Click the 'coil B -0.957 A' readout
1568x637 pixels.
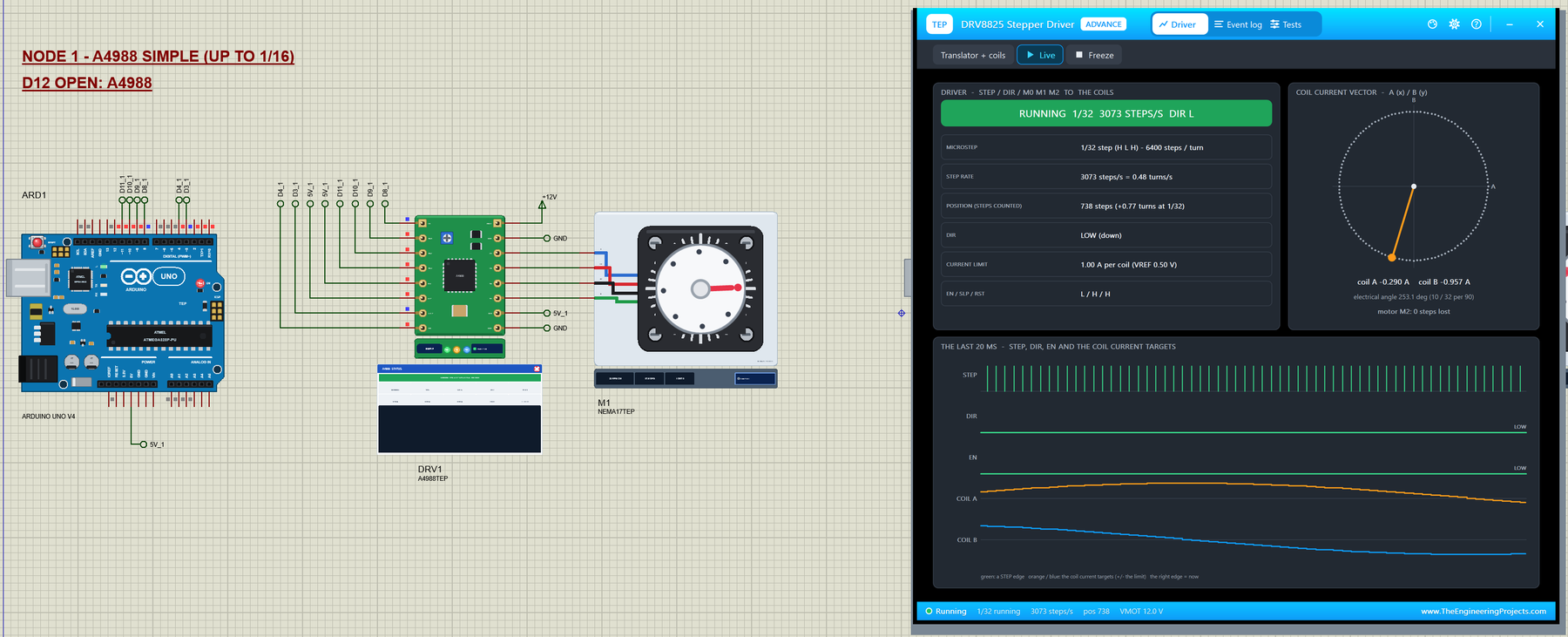click(1444, 282)
